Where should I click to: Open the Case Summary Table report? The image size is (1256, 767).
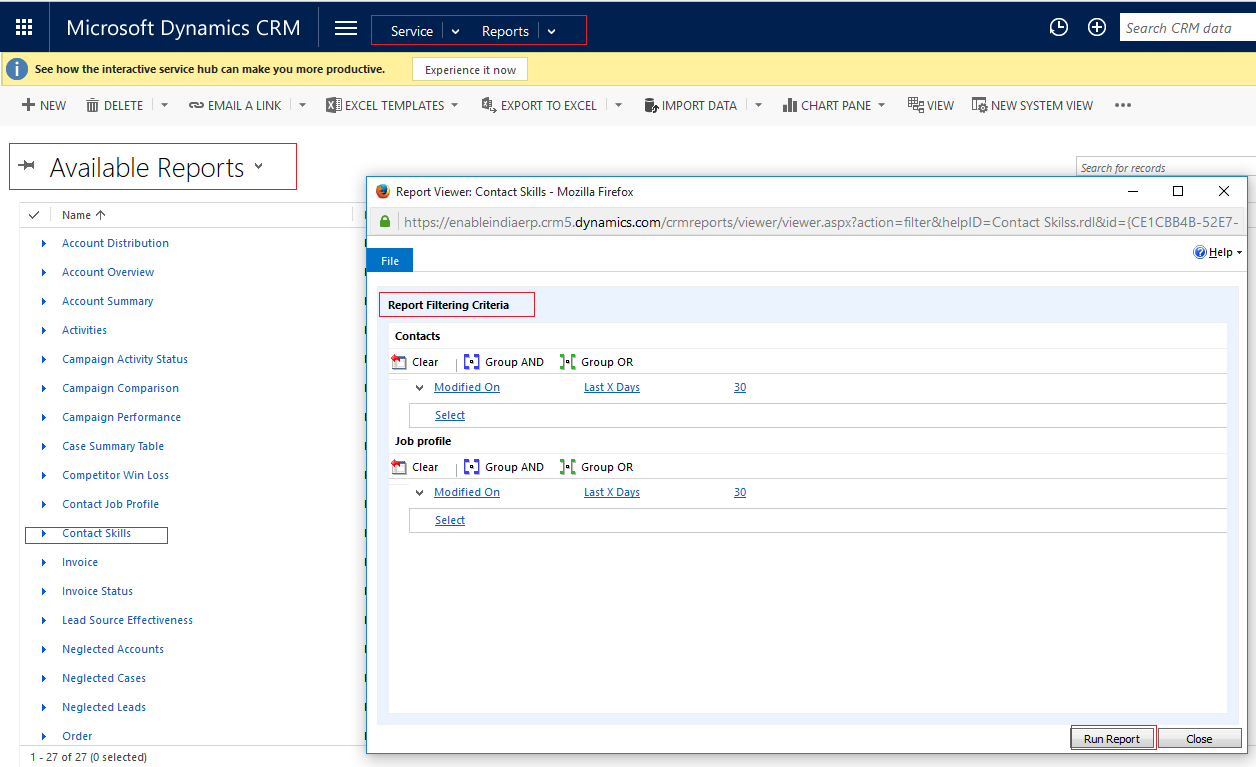[113, 446]
